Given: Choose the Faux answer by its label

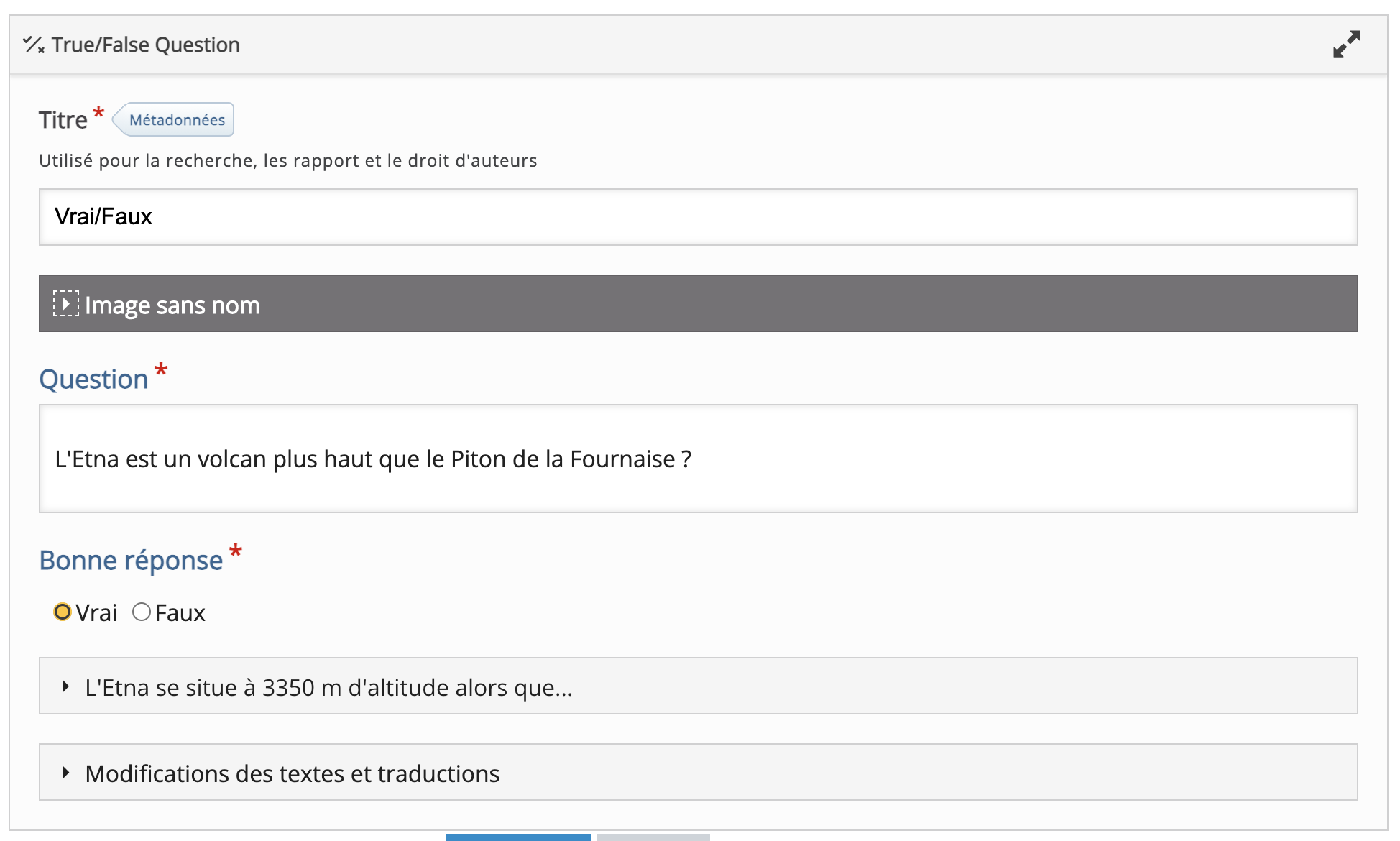Looking at the screenshot, I should pyautogui.click(x=180, y=613).
